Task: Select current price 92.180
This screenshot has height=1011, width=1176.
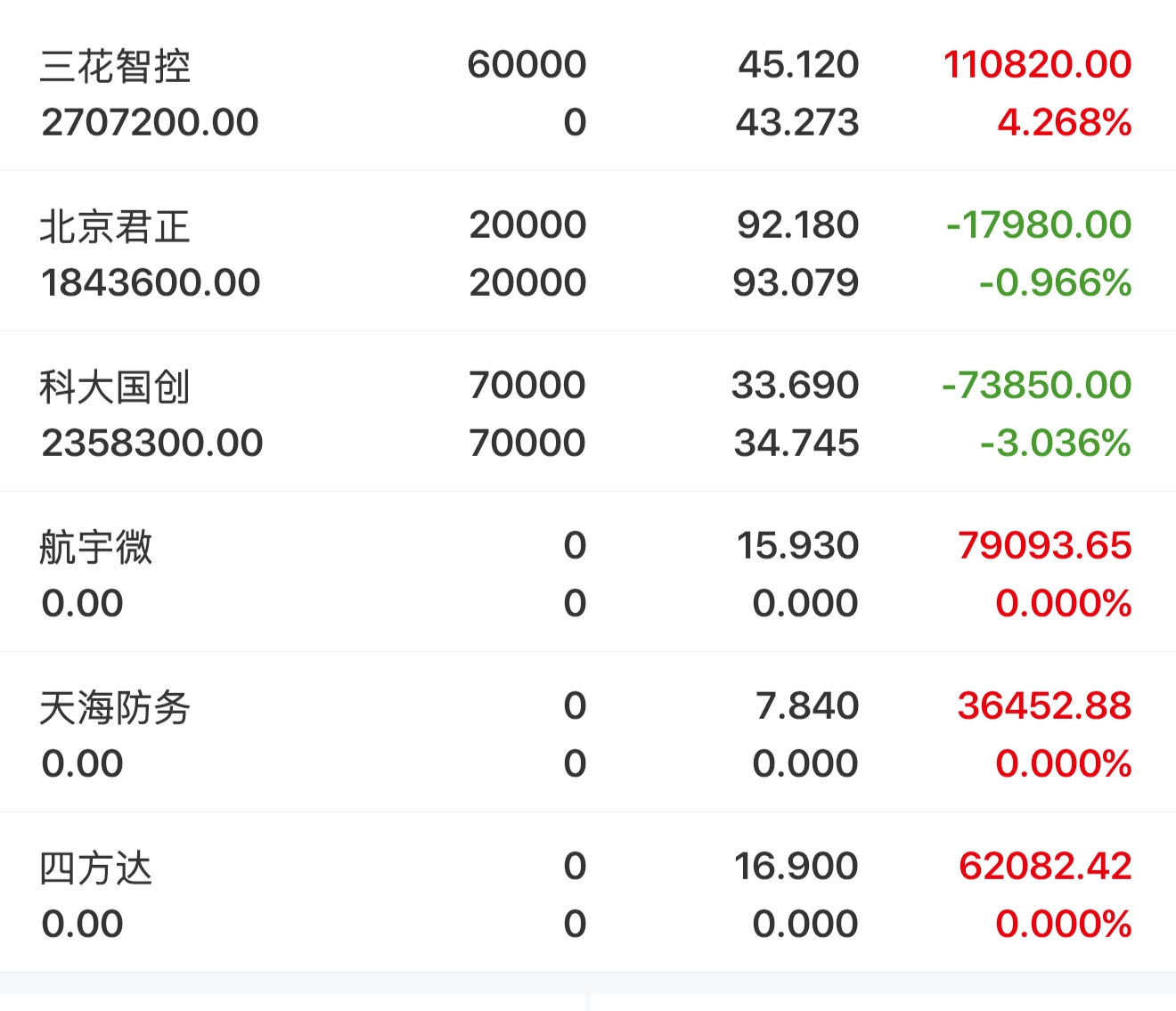Action: coord(797,224)
